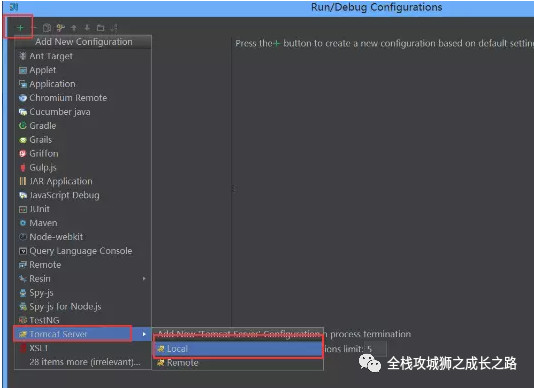Choose Cucumber java configuration

point(83,112)
